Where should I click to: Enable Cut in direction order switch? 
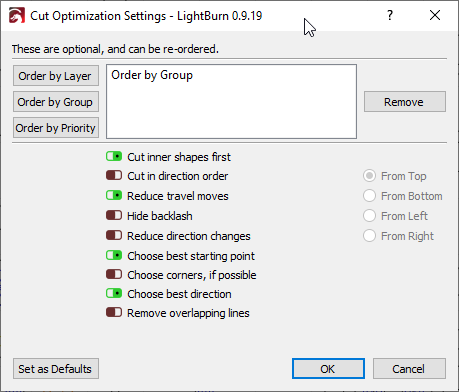pos(114,175)
